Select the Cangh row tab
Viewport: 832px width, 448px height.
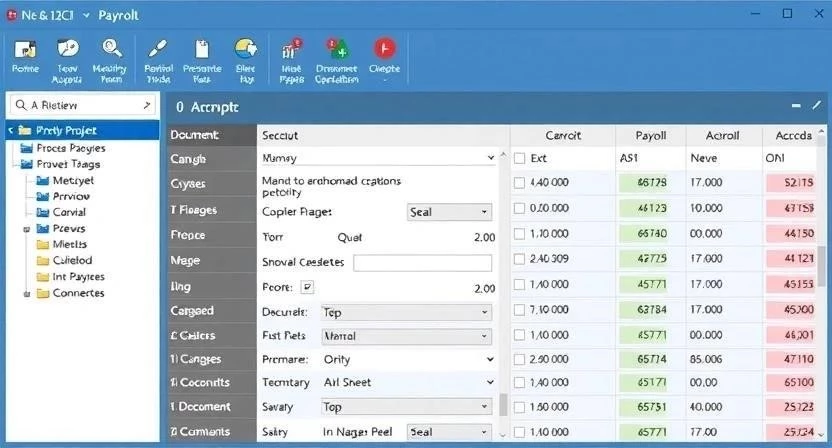pos(212,159)
